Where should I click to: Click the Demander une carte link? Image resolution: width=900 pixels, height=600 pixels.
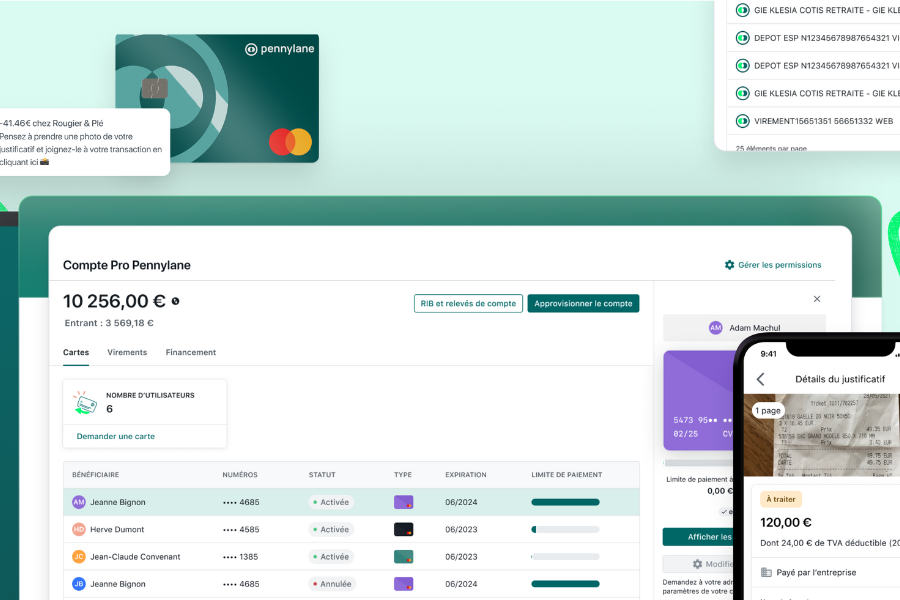click(116, 436)
